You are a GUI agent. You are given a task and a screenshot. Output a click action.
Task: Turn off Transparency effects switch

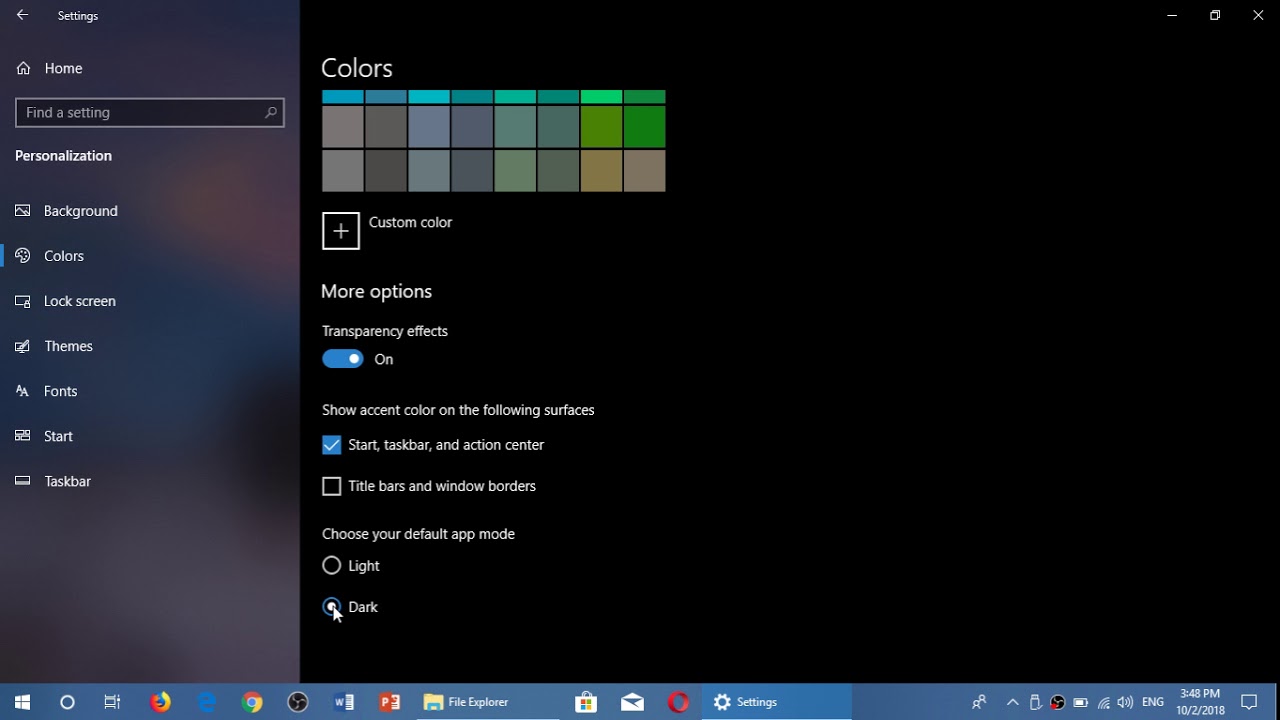343,359
